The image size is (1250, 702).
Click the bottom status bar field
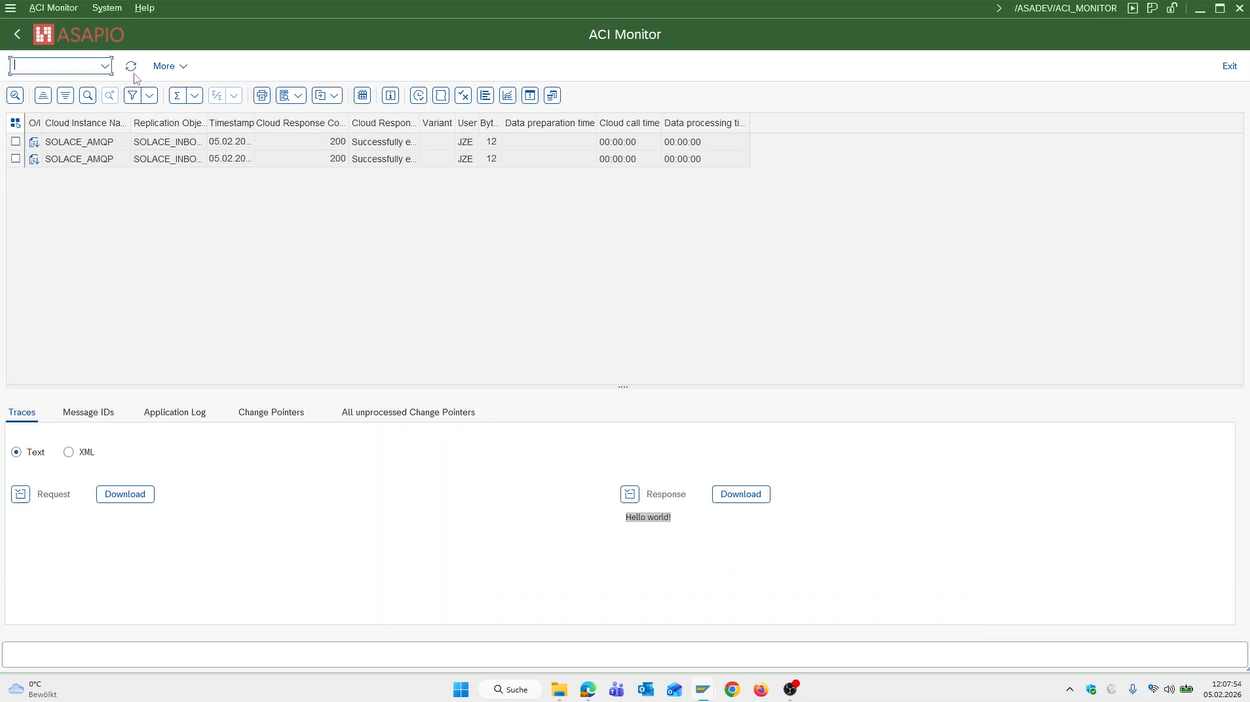click(625, 655)
